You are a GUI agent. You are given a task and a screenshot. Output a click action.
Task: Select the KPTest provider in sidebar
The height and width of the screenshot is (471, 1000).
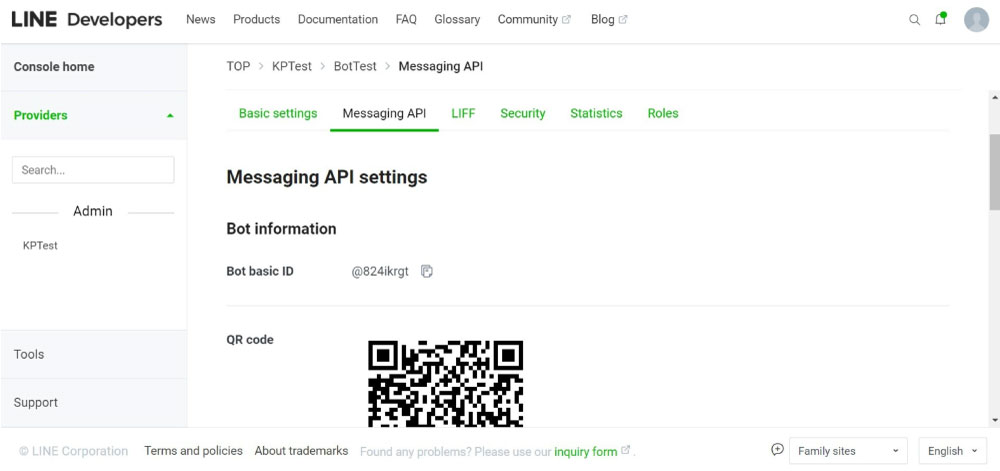click(40, 245)
